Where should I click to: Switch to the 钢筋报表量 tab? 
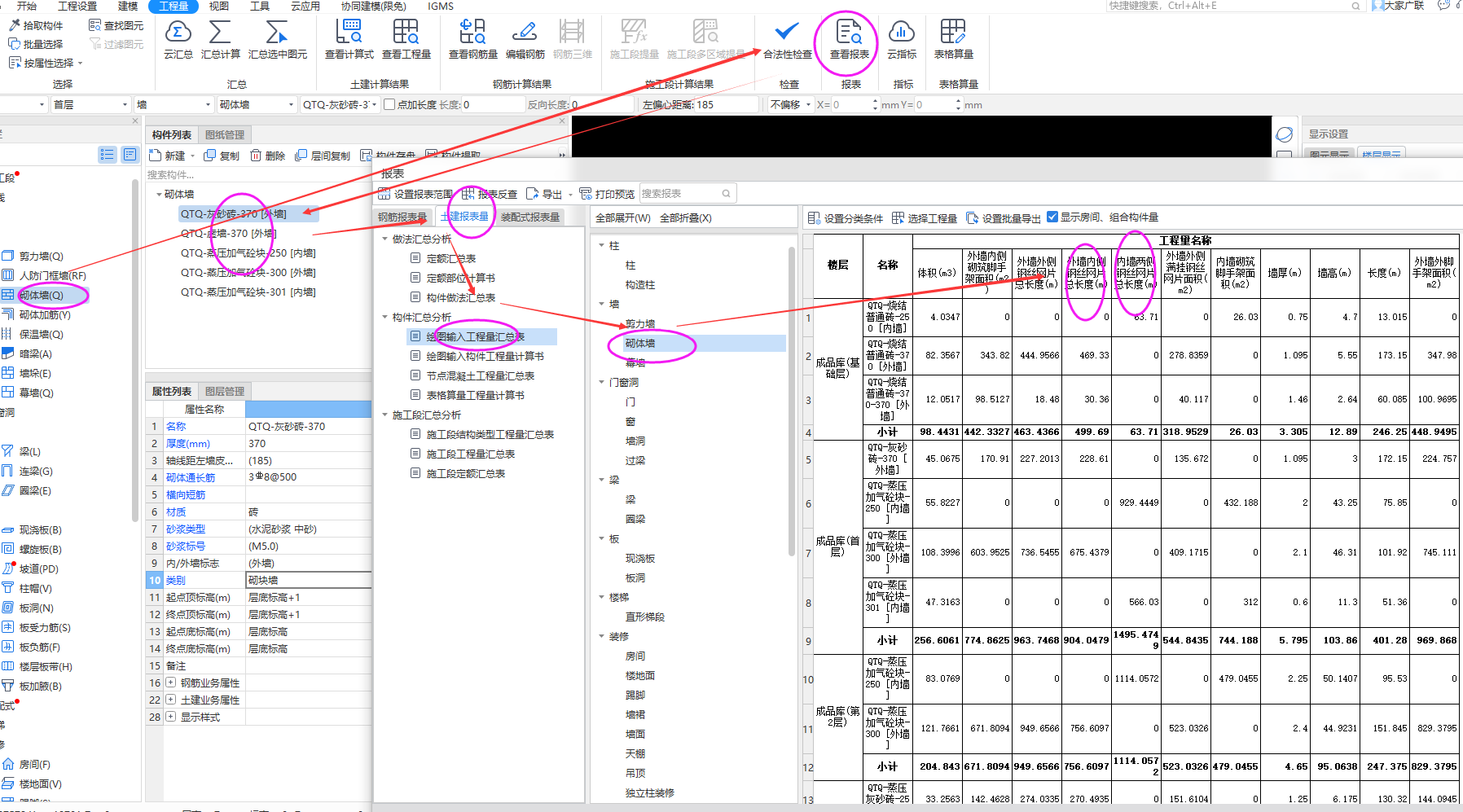click(x=402, y=217)
